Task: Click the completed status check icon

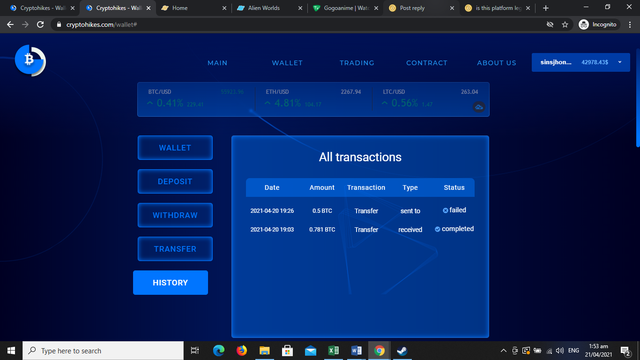Action: [x=437, y=229]
